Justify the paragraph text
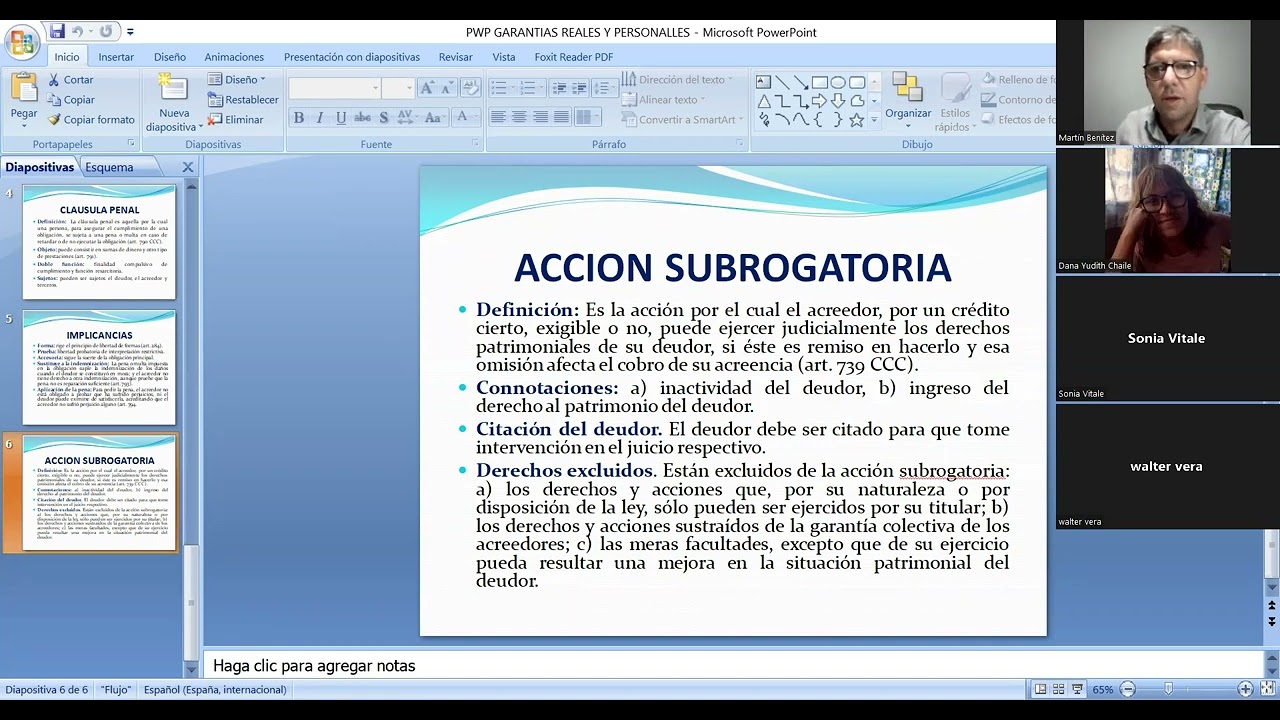Viewport: 1280px width, 720px height. tap(561, 118)
